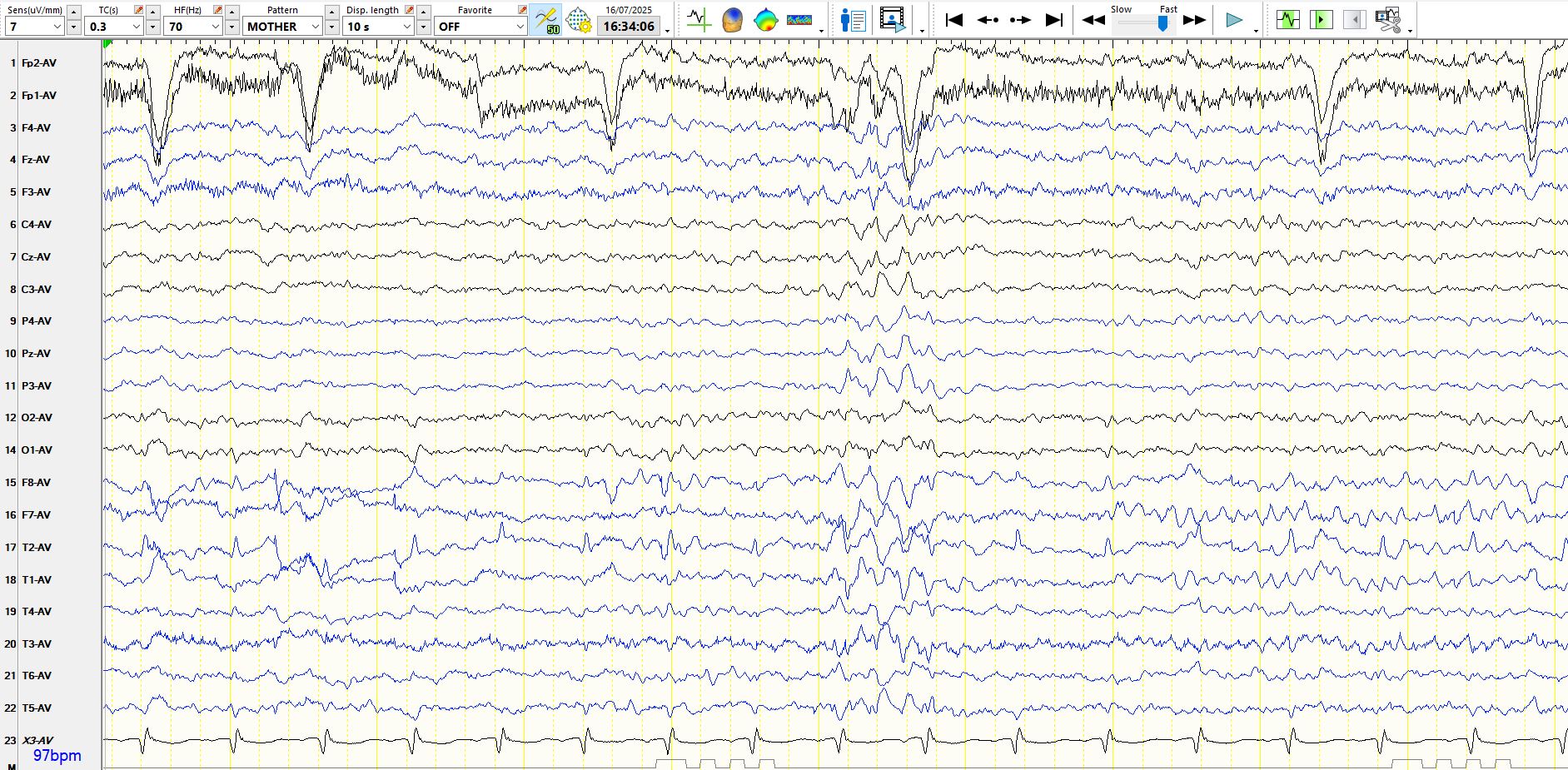Open the topographic head map icon
The height and width of the screenshot is (770, 1568).
765,20
